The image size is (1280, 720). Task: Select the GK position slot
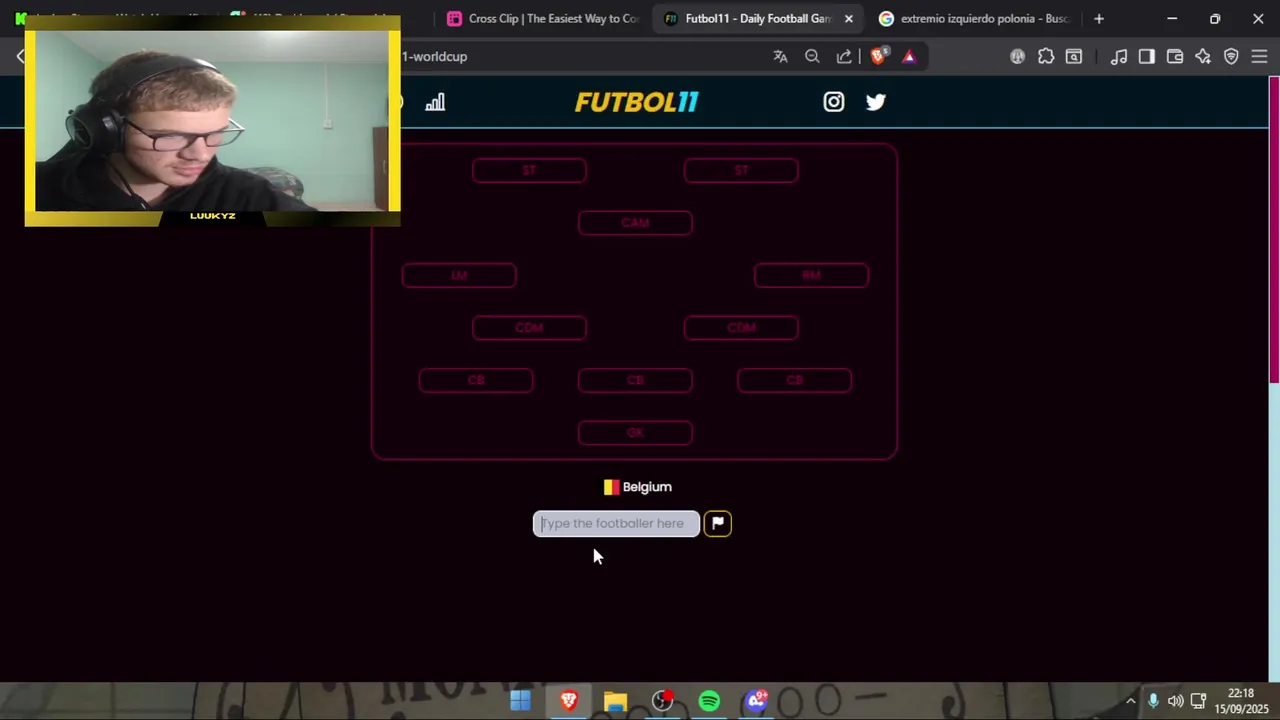635,432
